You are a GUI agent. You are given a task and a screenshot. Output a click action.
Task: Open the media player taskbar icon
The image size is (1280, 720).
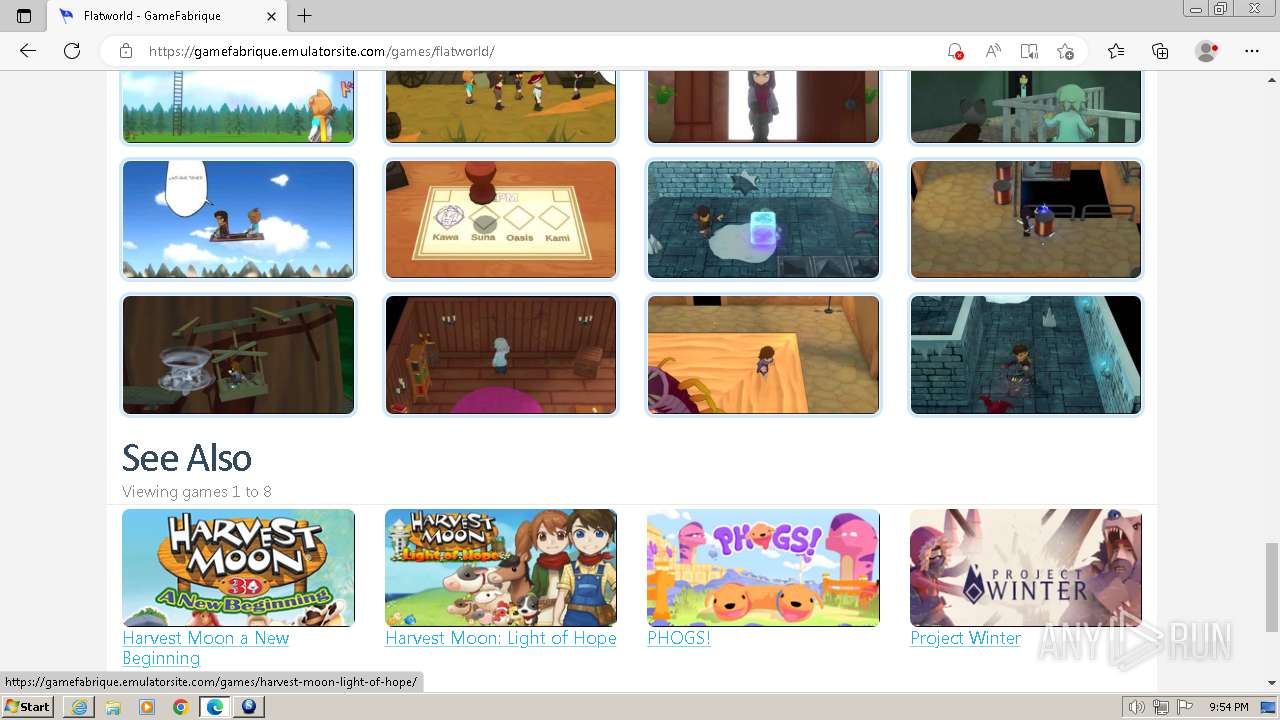coord(147,707)
